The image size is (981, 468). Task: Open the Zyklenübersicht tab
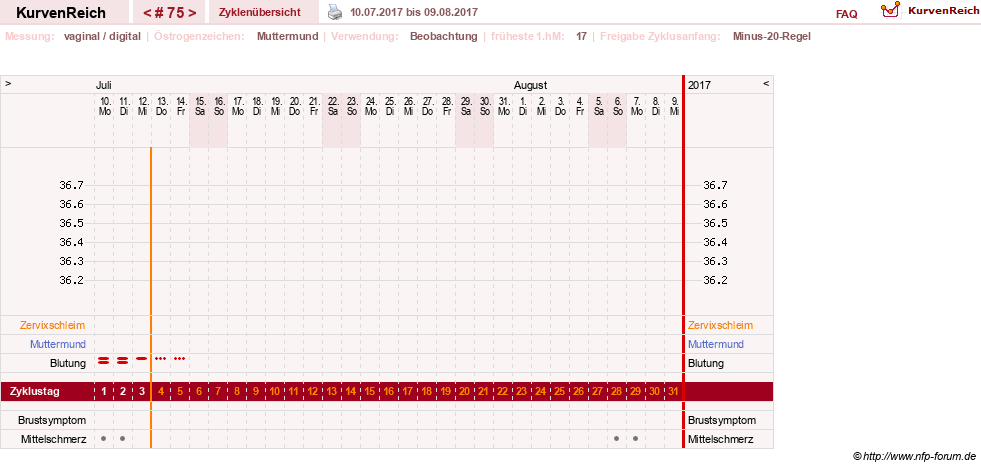(260, 13)
